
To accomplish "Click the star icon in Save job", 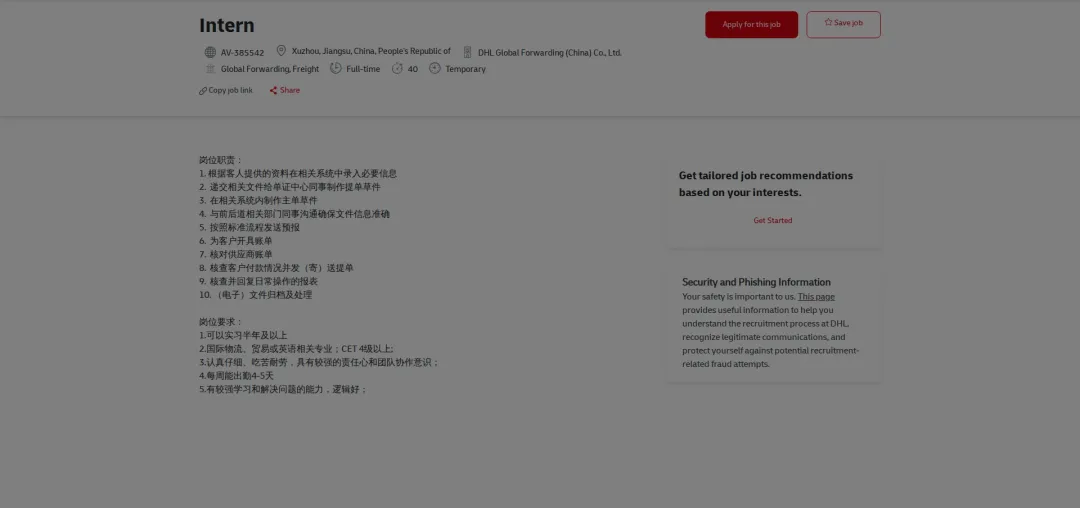I will pos(829,22).
